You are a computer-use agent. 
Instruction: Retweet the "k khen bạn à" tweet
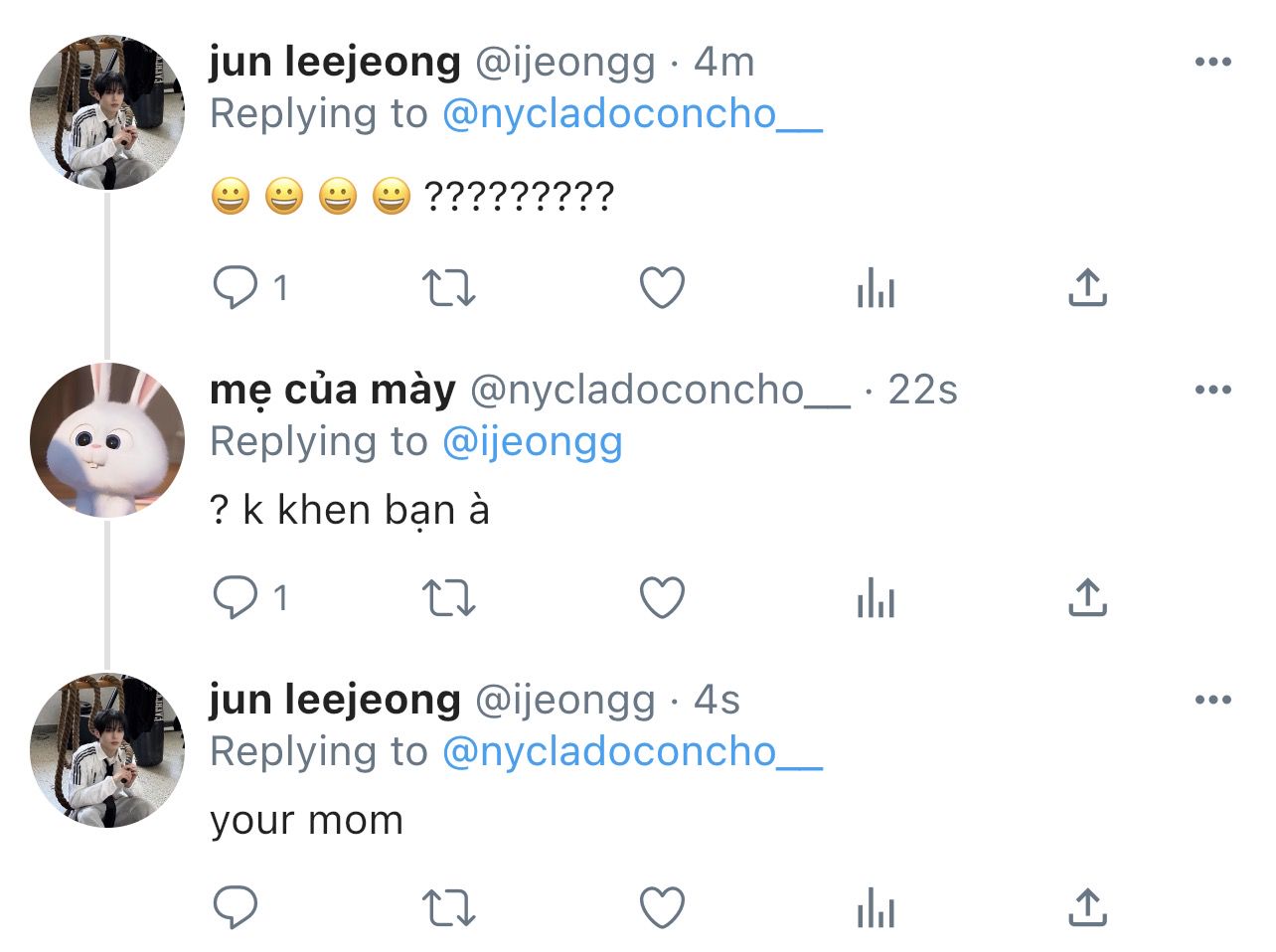449,598
